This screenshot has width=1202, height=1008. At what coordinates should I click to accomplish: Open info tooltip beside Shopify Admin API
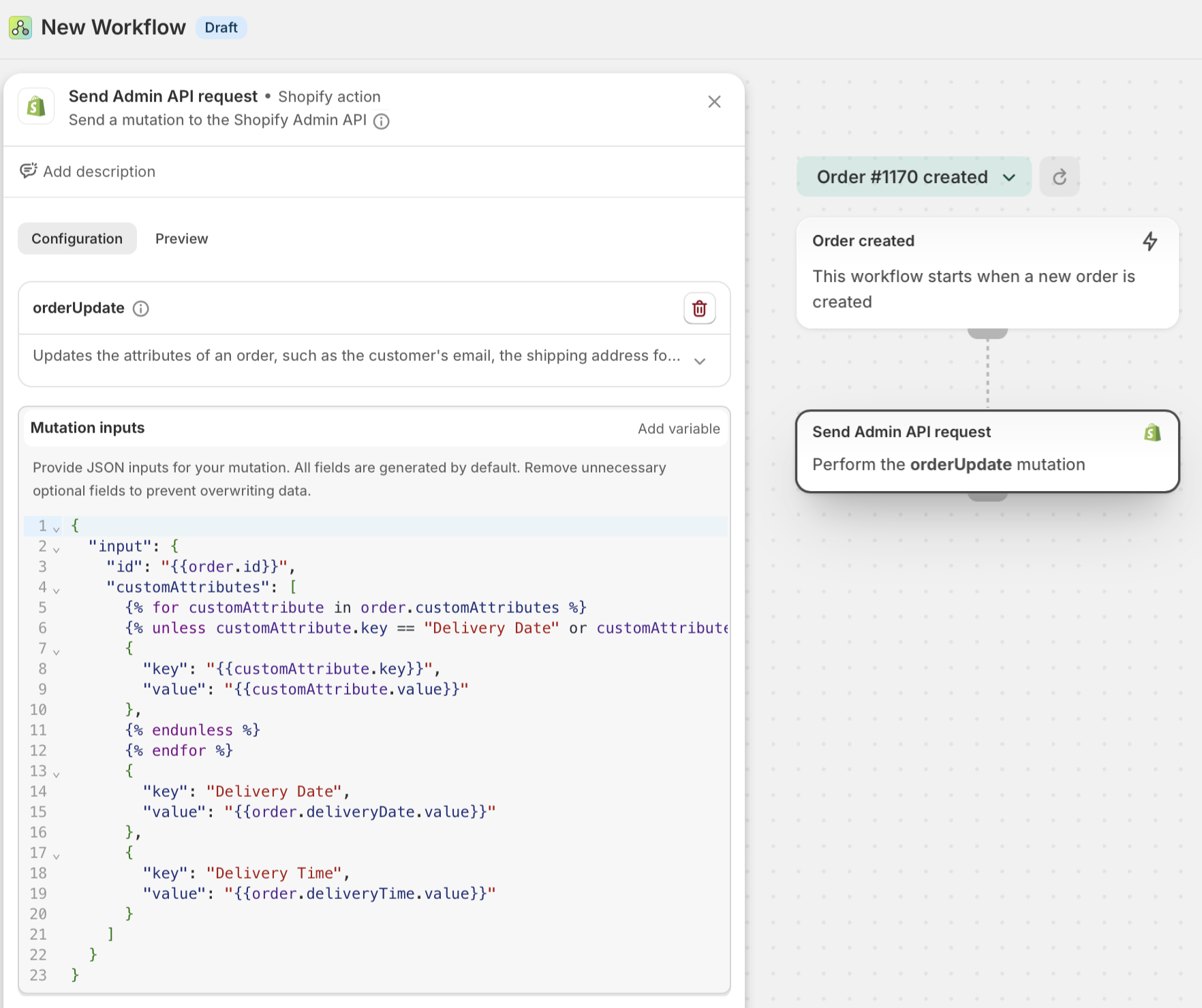coord(382,121)
